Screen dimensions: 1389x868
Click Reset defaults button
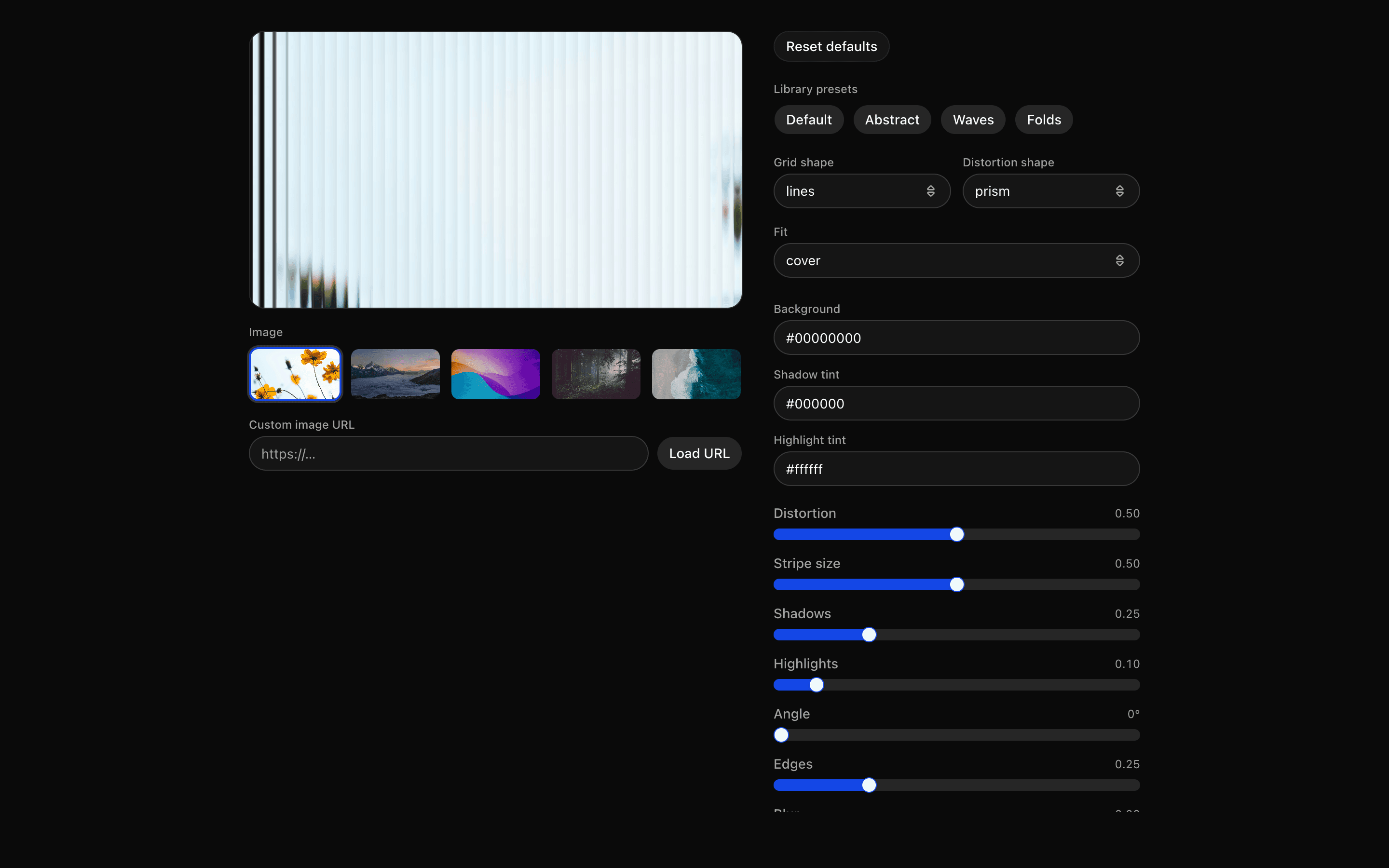[x=831, y=46]
